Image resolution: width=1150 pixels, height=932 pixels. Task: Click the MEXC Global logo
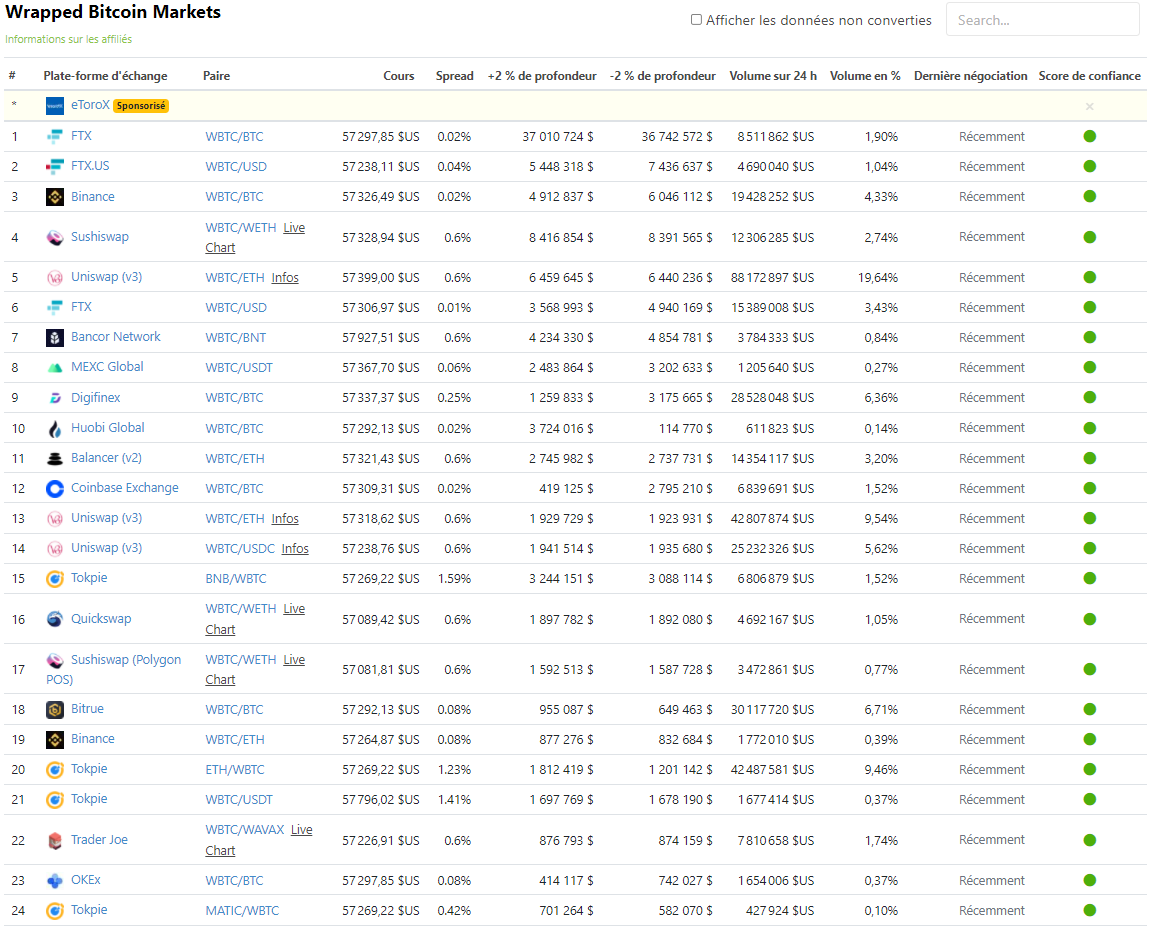(54, 367)
